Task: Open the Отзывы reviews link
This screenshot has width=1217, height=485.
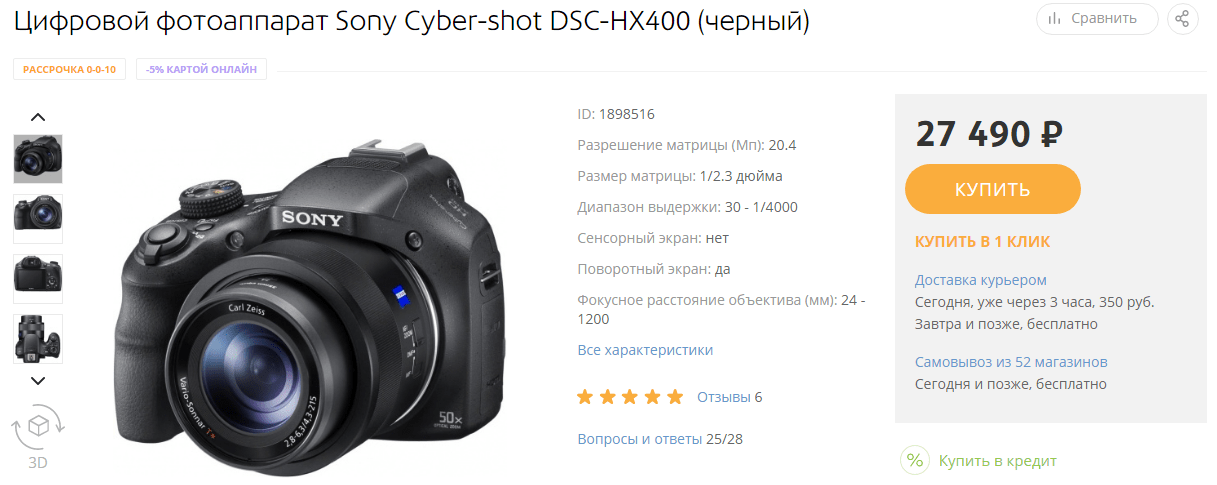Action: (x=723, y=397)
